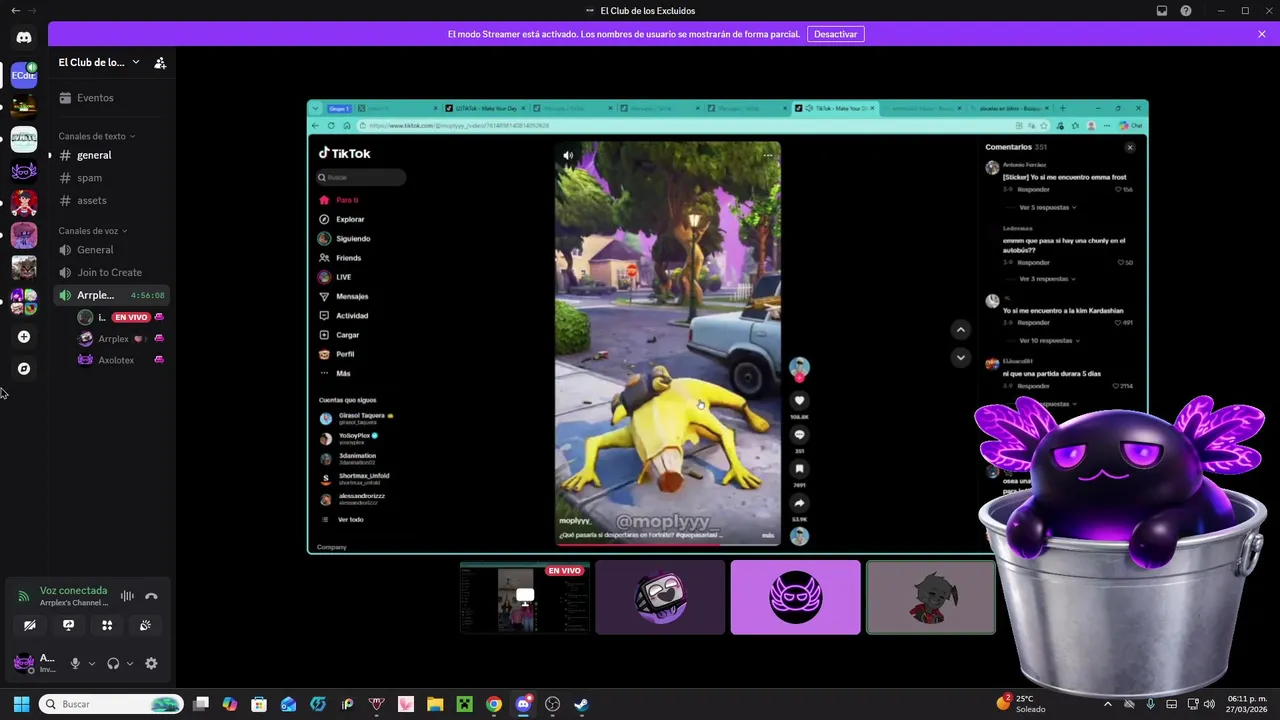Open File Explorer from the taskbar
The height and width of the screenshot is (720, 1280).
435,704
